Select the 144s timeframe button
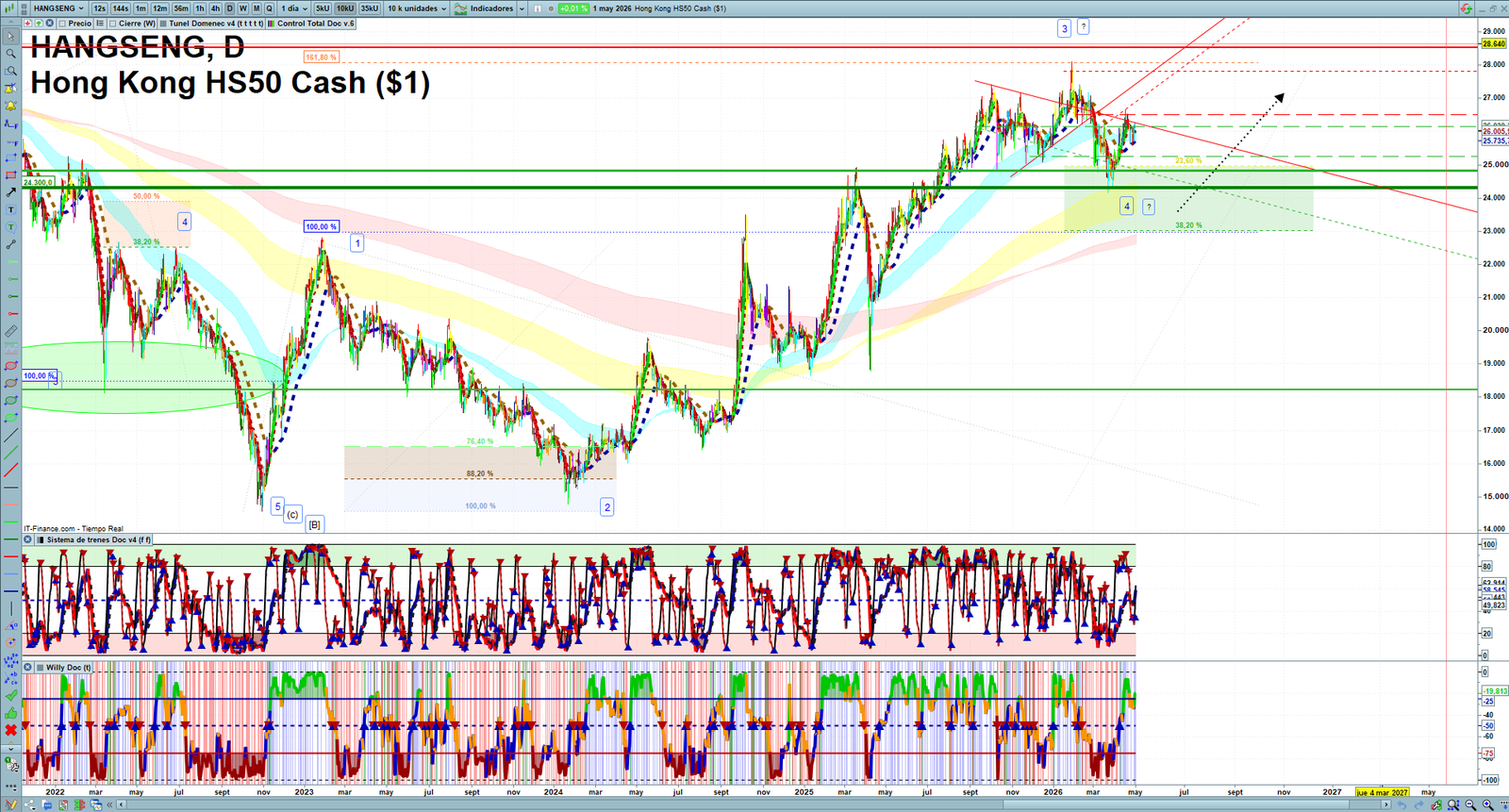1509x812 pixels. tap(121, 8)
